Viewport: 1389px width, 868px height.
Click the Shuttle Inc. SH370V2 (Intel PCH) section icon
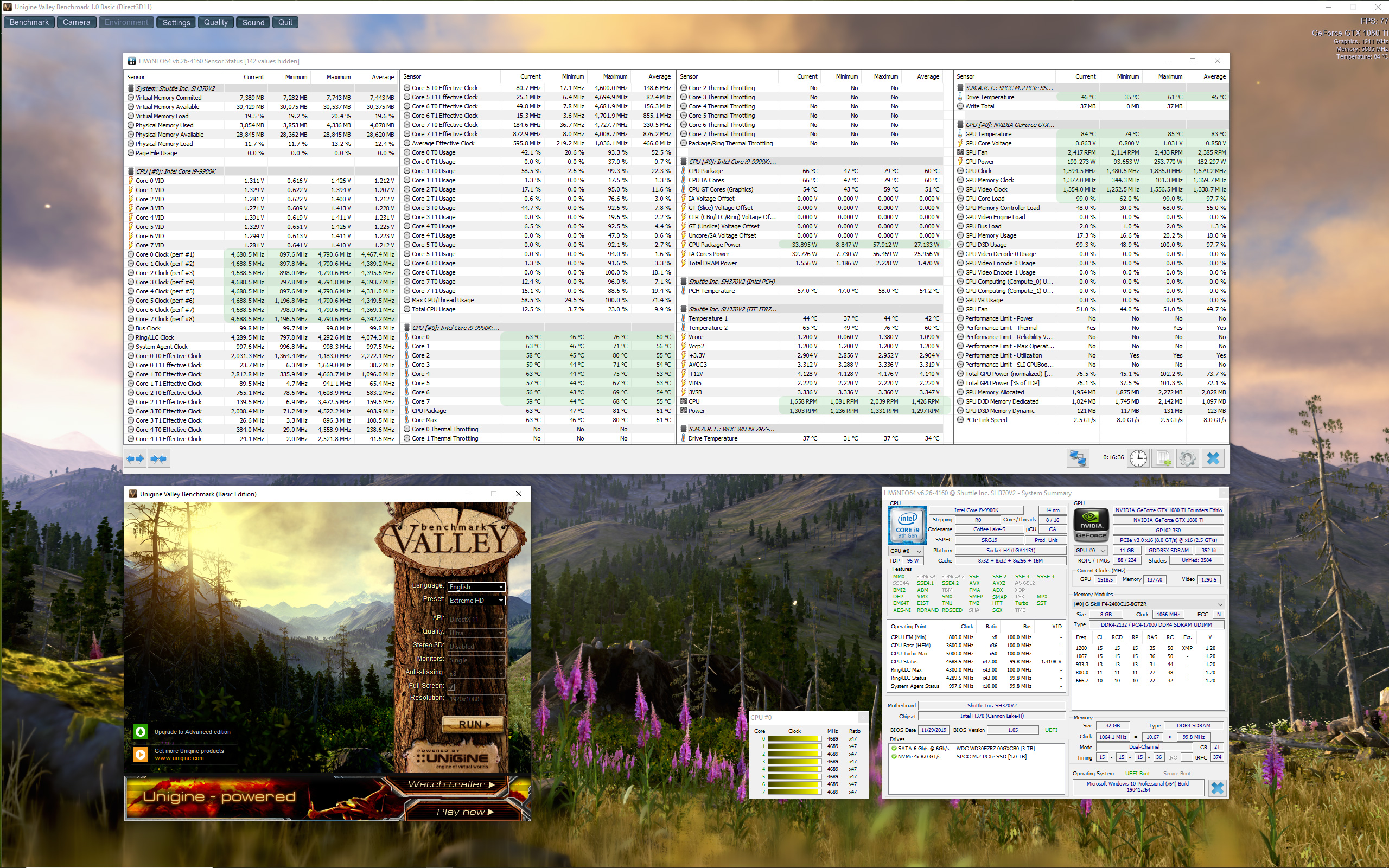[684, 282]
